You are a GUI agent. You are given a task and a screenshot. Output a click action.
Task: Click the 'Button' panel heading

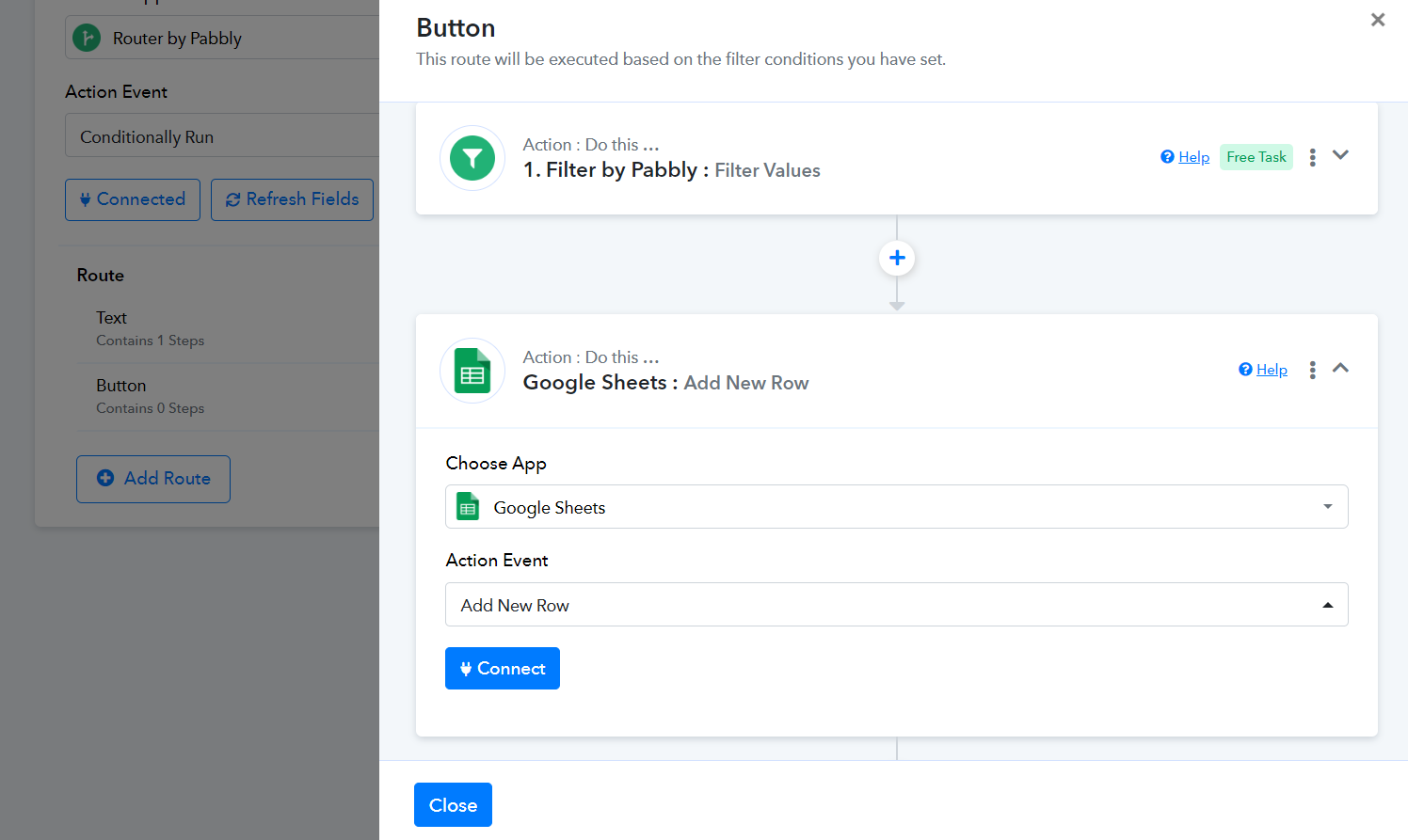point(456,28)
